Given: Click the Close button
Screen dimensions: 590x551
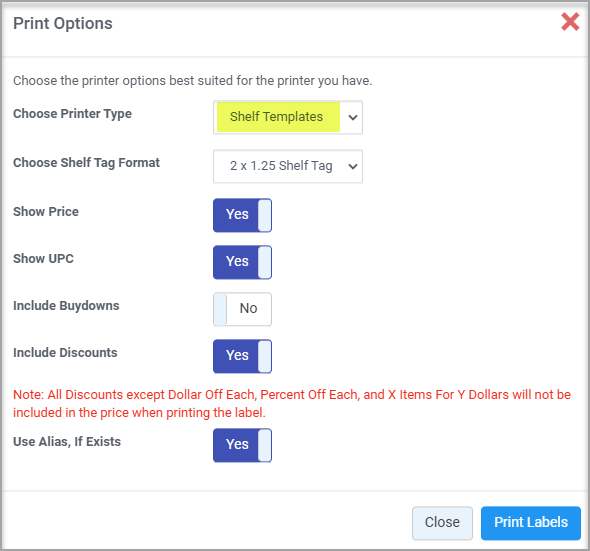Looking at the screenshot, I should (x=442, y=523).
